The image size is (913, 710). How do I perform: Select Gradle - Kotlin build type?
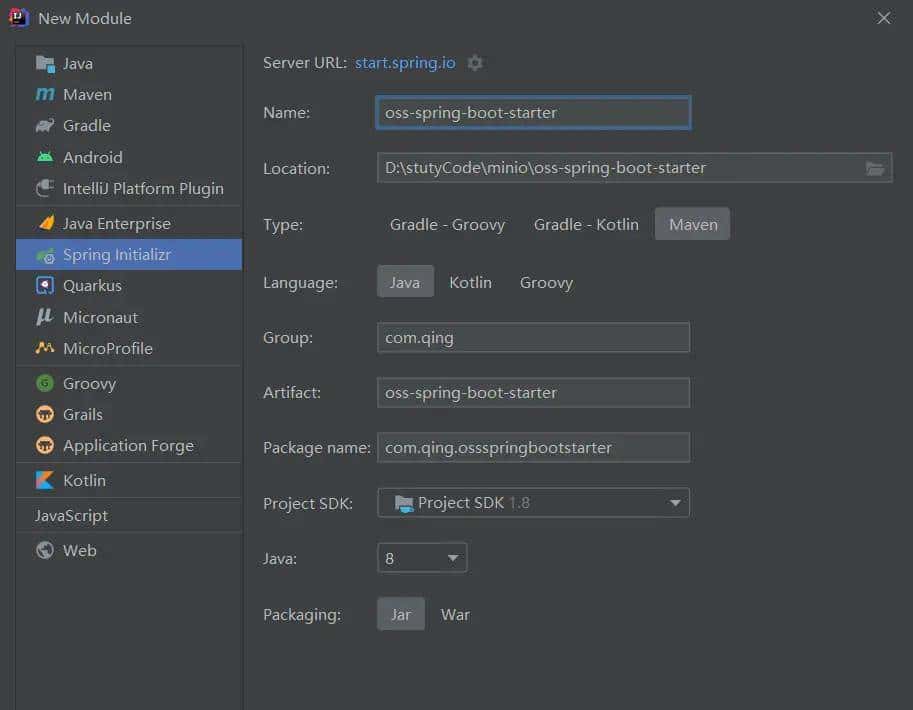point(586,224)
